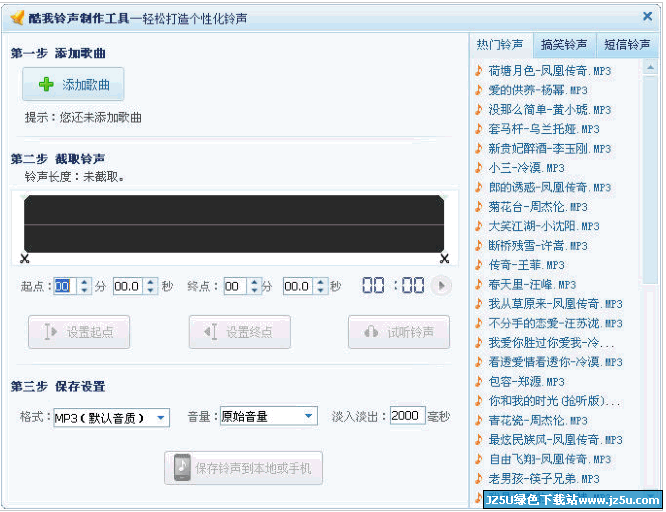
Task: Click the 试听铃声 preview ringtone button
Action: tap(399, 332)
